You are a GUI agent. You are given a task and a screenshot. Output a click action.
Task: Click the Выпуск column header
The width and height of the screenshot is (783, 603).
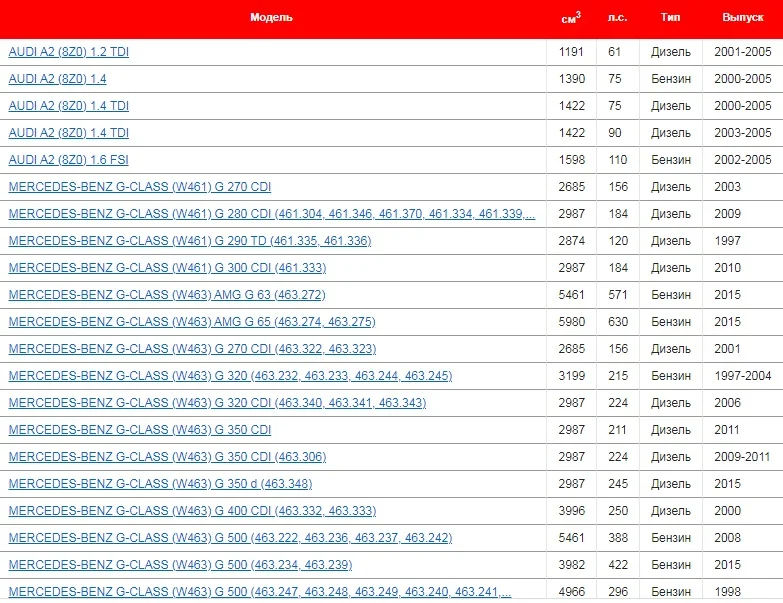tap(743, 17)
